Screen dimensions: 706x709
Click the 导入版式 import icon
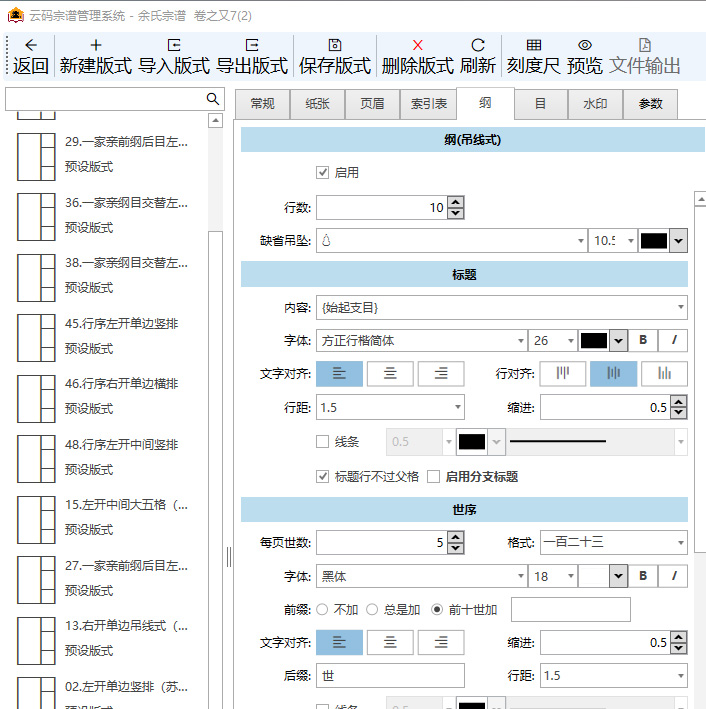pyautogui.click(x=174, y=45)
